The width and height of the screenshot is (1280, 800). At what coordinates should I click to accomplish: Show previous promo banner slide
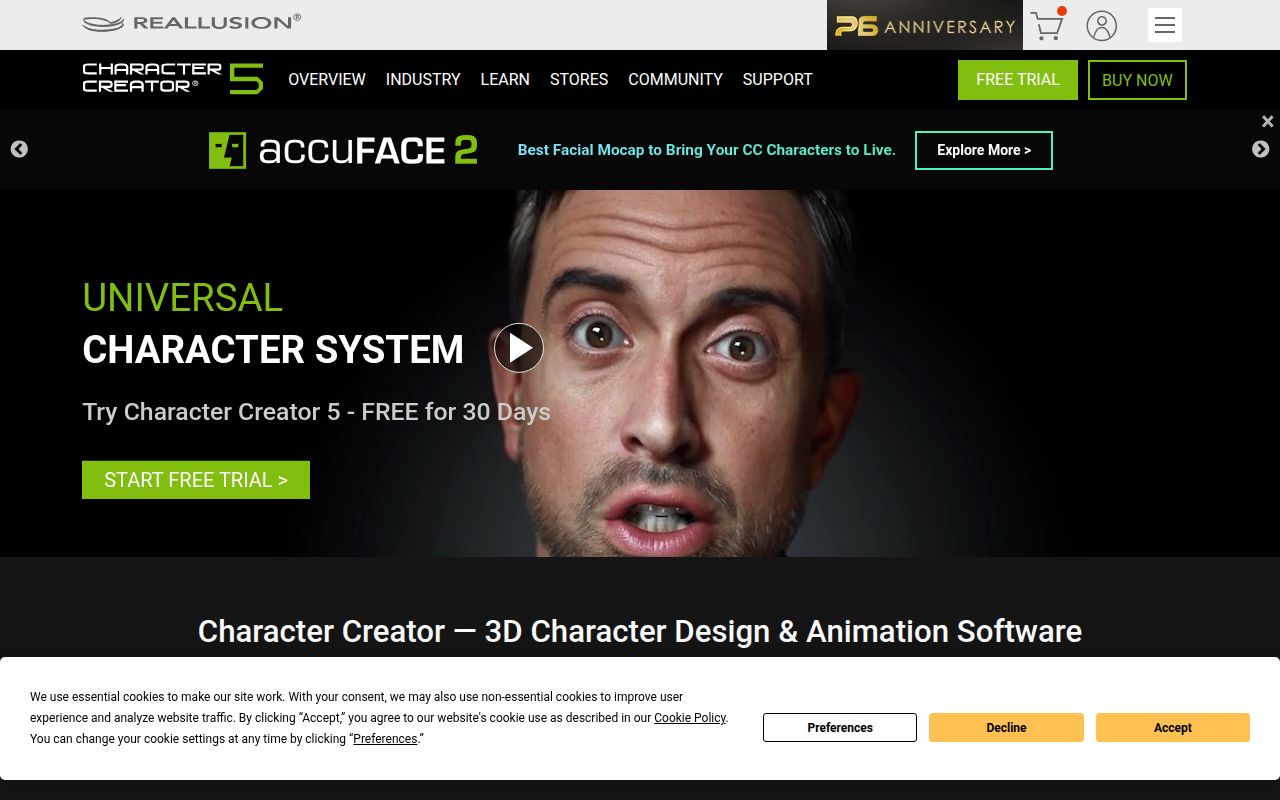click(x=19, y=149)
